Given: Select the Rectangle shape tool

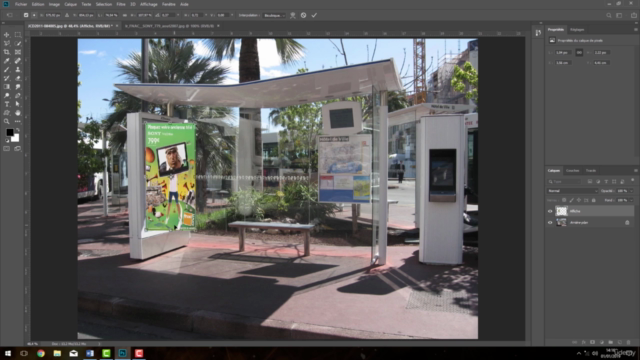Looking at the screenshot, I should tap(7, 113).
